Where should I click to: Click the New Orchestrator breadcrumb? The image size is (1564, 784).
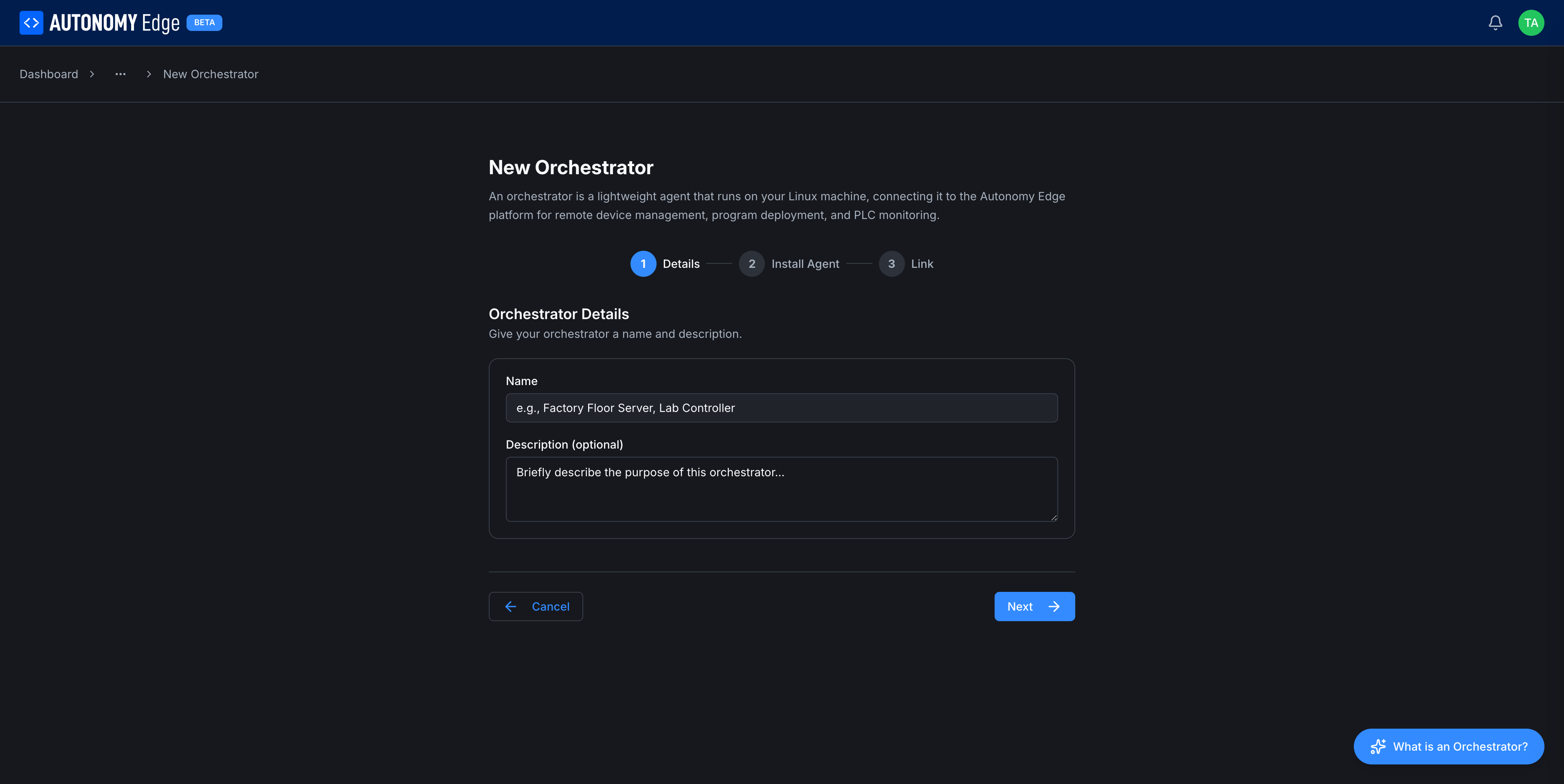pos(211,74)
